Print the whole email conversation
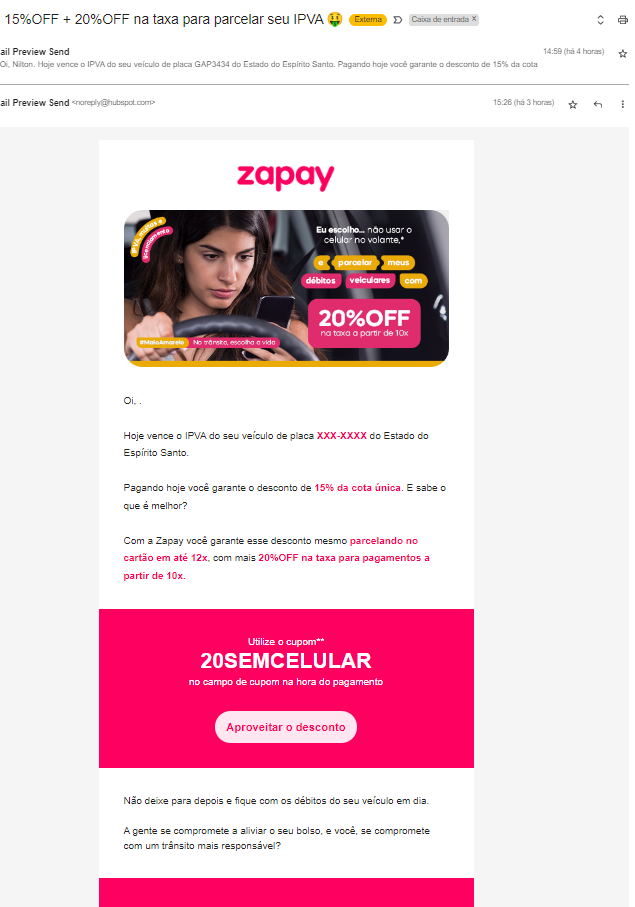Image resolution: width=635 pixels, height=907 pixels. pos(622,20)
